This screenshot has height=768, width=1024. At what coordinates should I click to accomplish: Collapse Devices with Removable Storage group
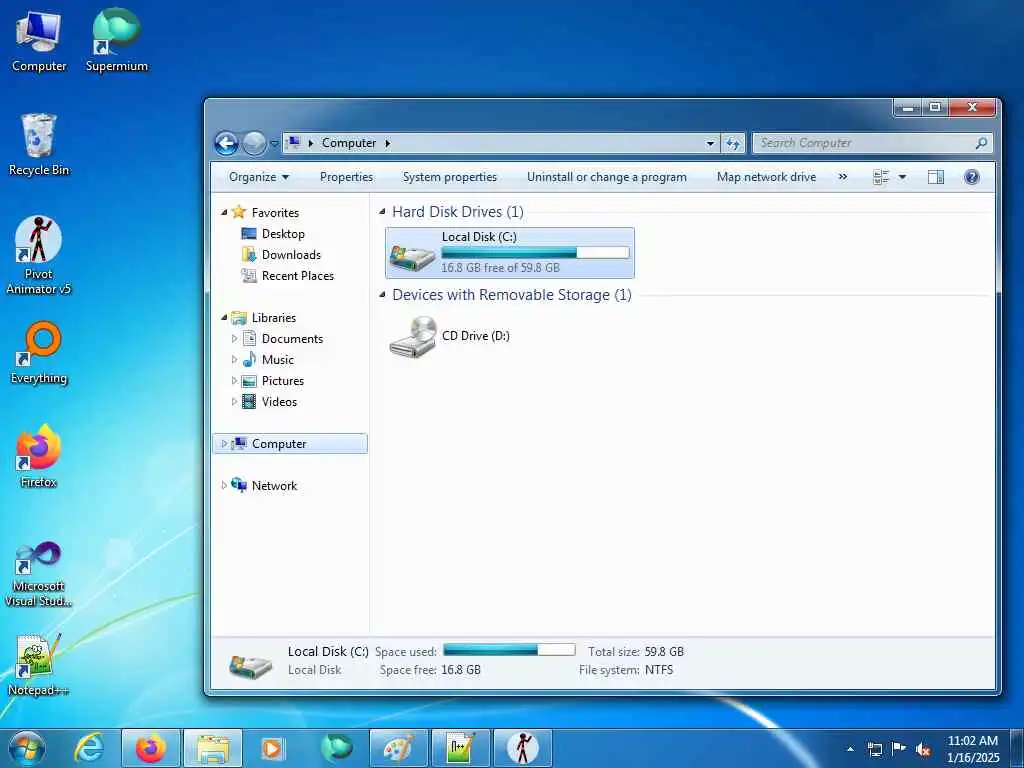pyautogui.click(x=383, y=295)
